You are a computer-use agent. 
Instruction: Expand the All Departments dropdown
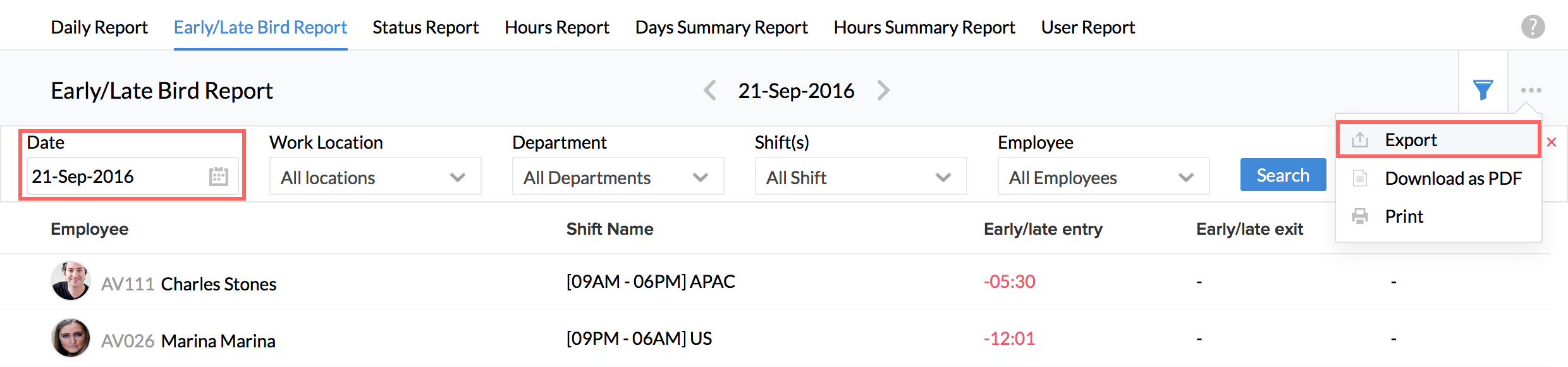618,177
